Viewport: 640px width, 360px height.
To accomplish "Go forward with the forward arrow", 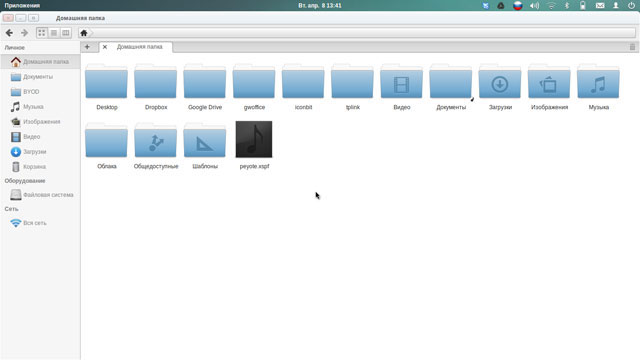I will point(24,33).
